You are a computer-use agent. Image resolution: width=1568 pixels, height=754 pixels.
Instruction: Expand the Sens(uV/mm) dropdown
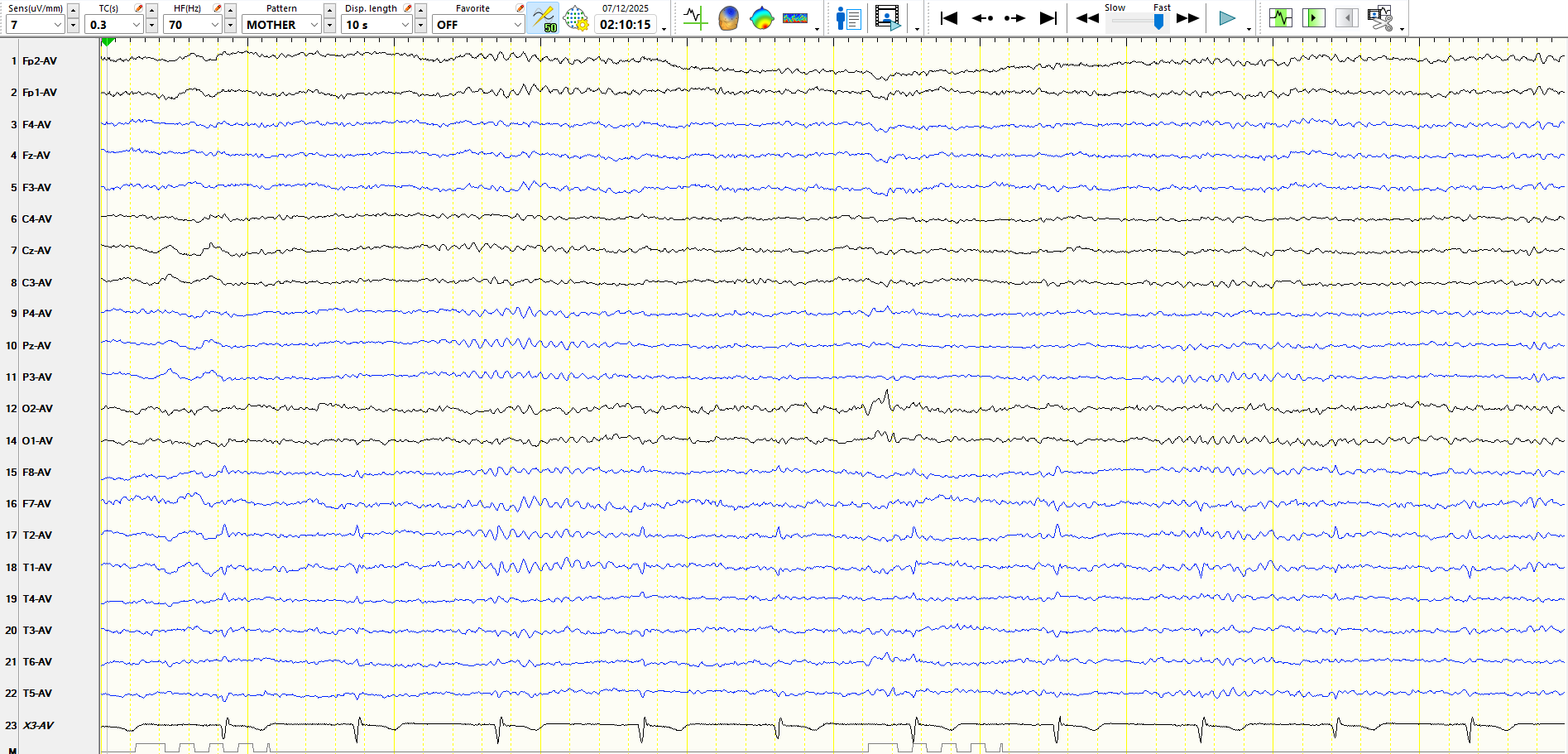click(57, 25)
